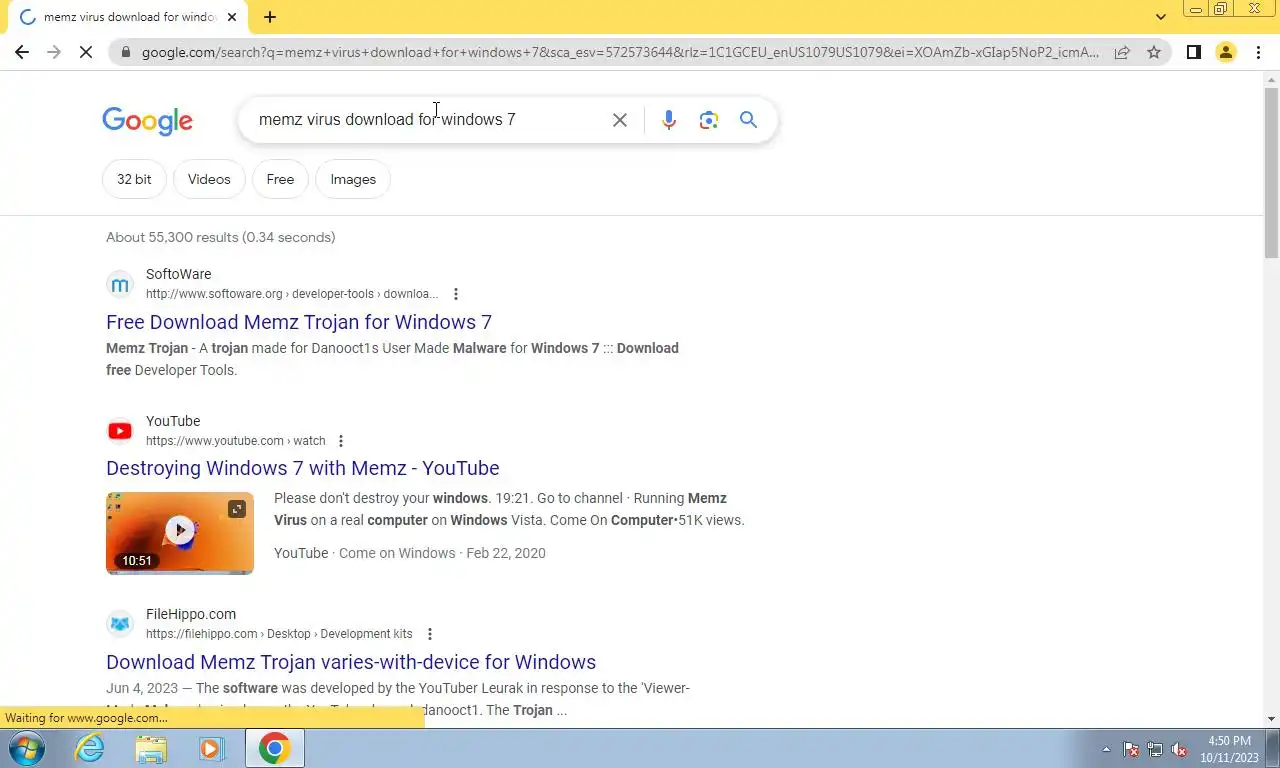Select the Videos filter chip
Viewport: 1280px width, 768px height.
pyautogui.click(x=209, y=179)
